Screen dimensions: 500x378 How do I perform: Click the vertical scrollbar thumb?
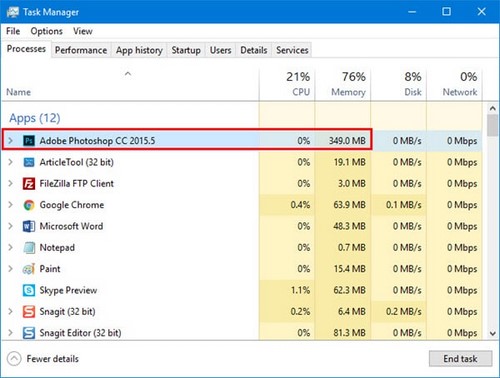tap(493, 126)
